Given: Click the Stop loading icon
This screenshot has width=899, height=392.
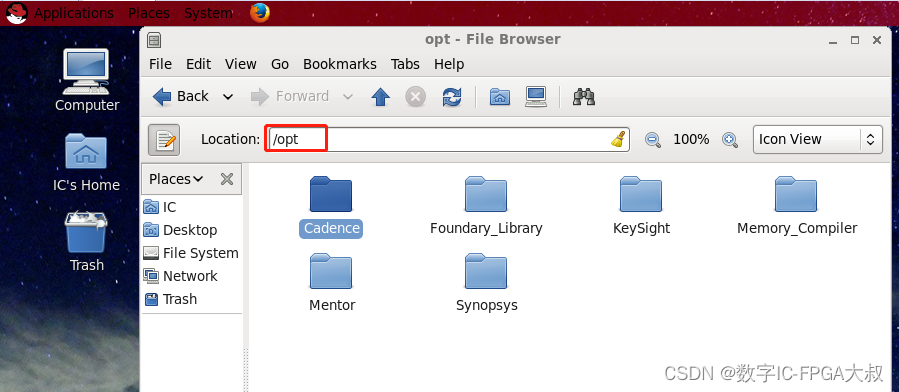Looking at the screenshot, I should tap(416, 97).
